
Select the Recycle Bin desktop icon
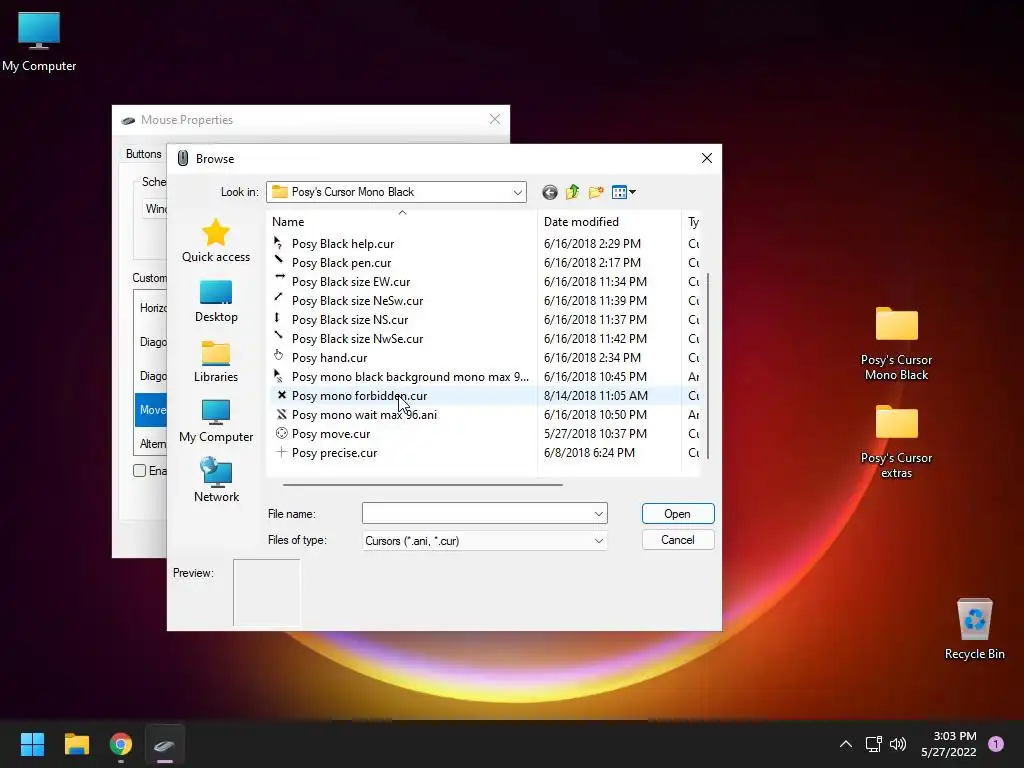(x=974, y=629)
